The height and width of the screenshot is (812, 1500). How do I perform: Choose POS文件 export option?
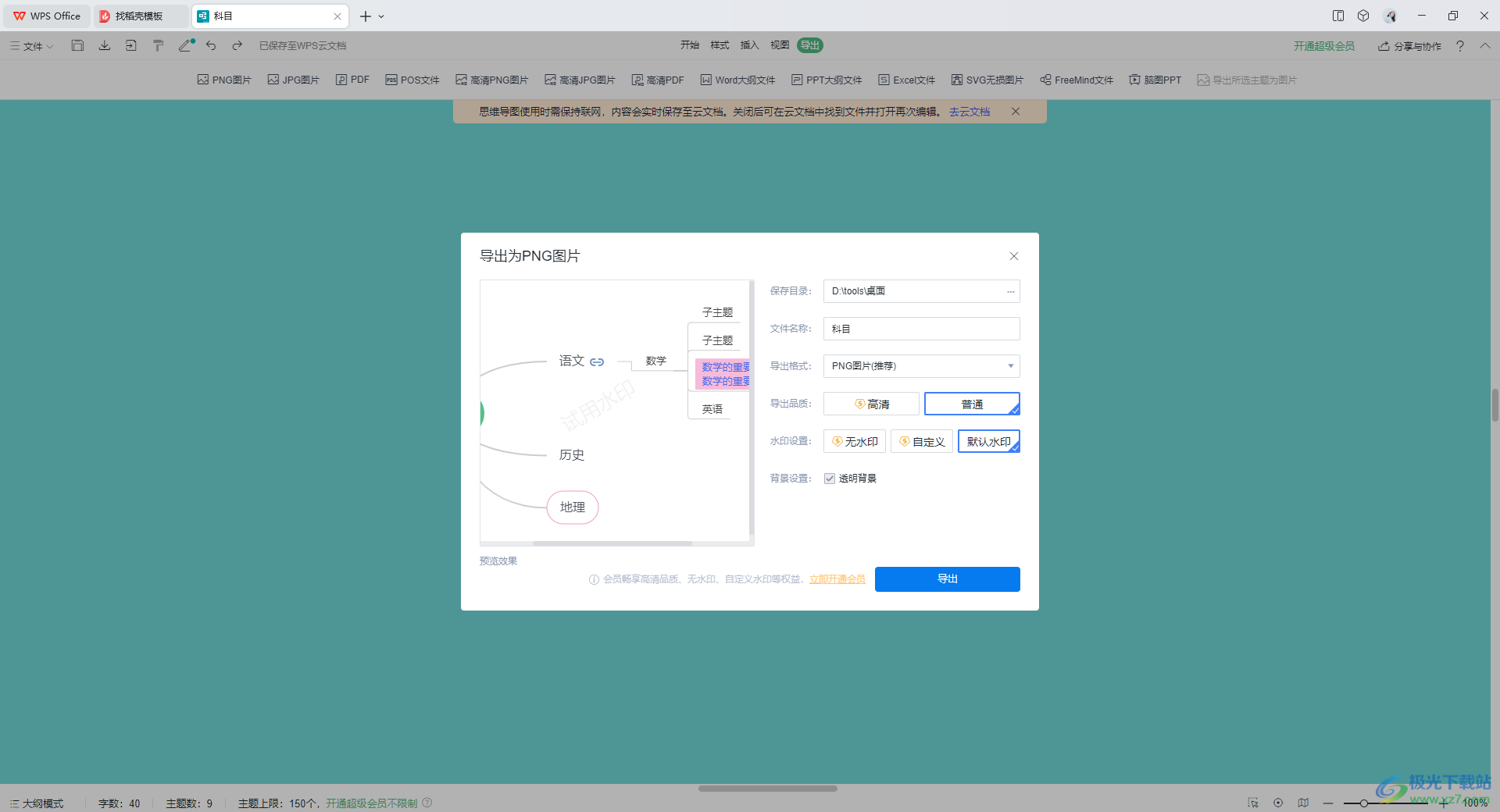[x=412, y=80]
